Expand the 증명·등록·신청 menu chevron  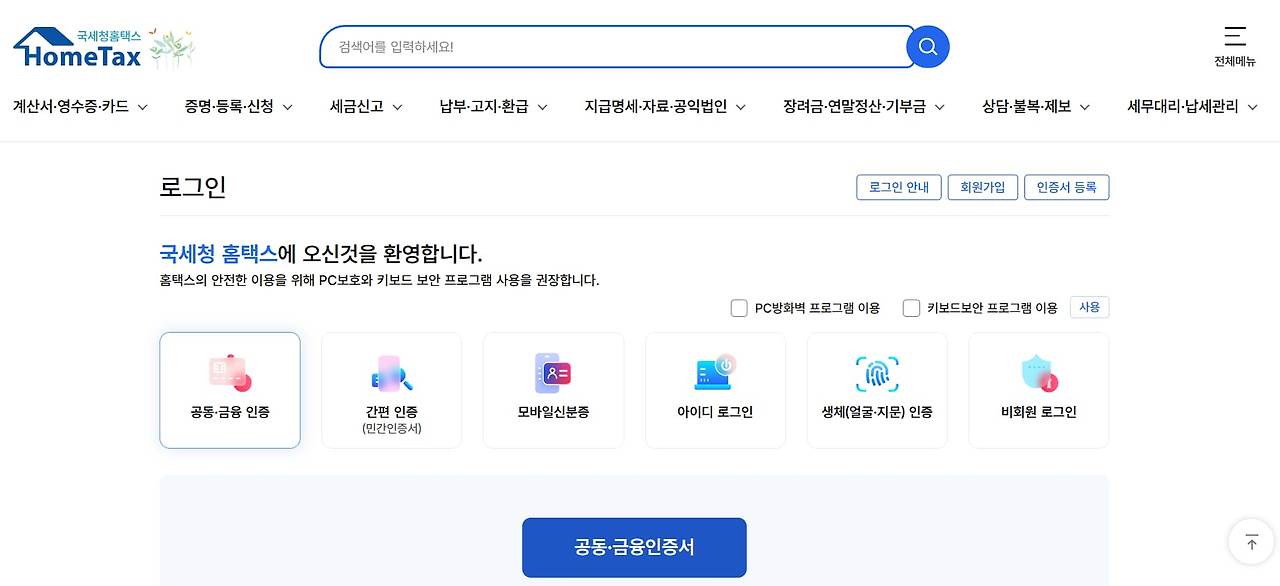pyautogui.click(x=287, y=107)
